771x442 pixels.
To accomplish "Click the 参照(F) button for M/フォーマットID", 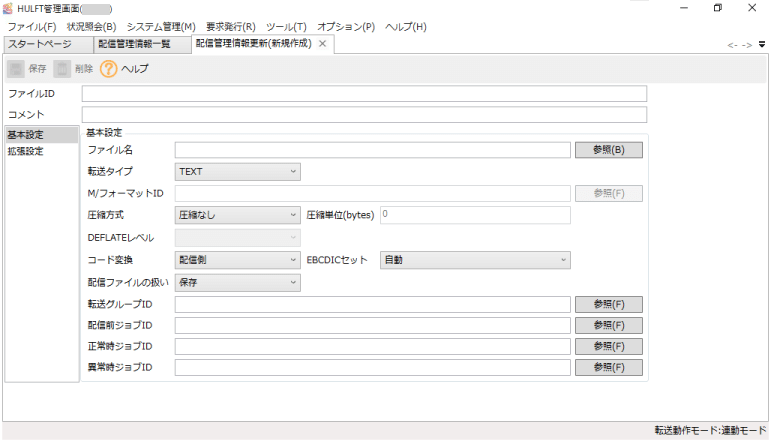I will 609,193.
